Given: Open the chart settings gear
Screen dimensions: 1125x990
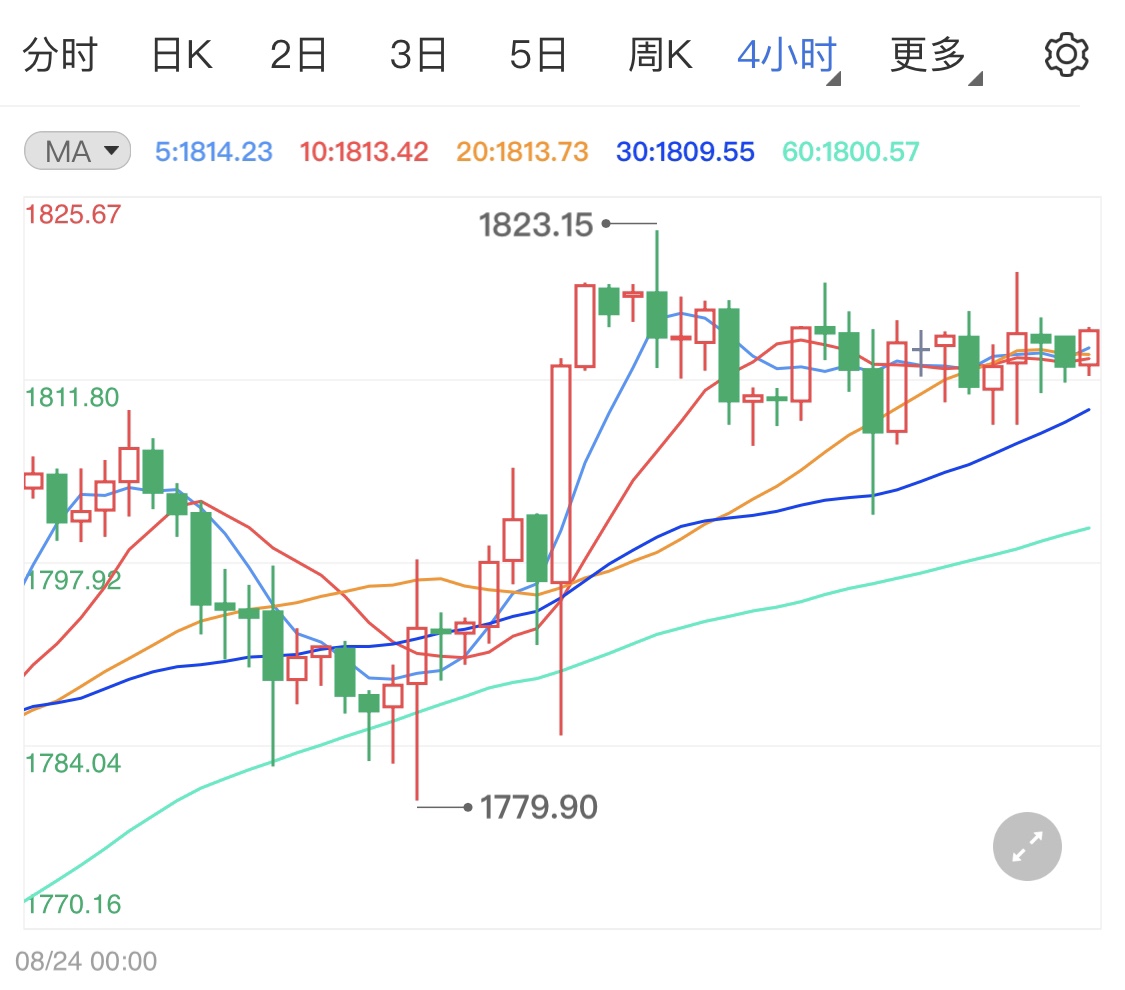Looking at the screenshot, I should click(x=1065, y=54).
